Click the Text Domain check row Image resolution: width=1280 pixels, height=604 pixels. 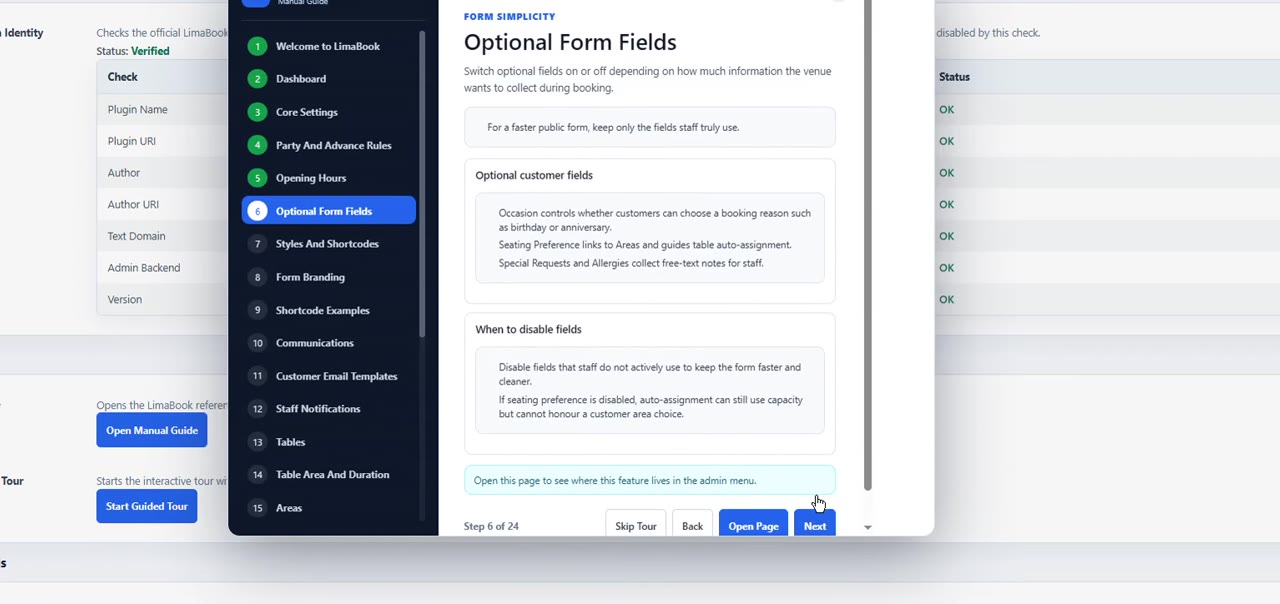(x=163, y=236)
